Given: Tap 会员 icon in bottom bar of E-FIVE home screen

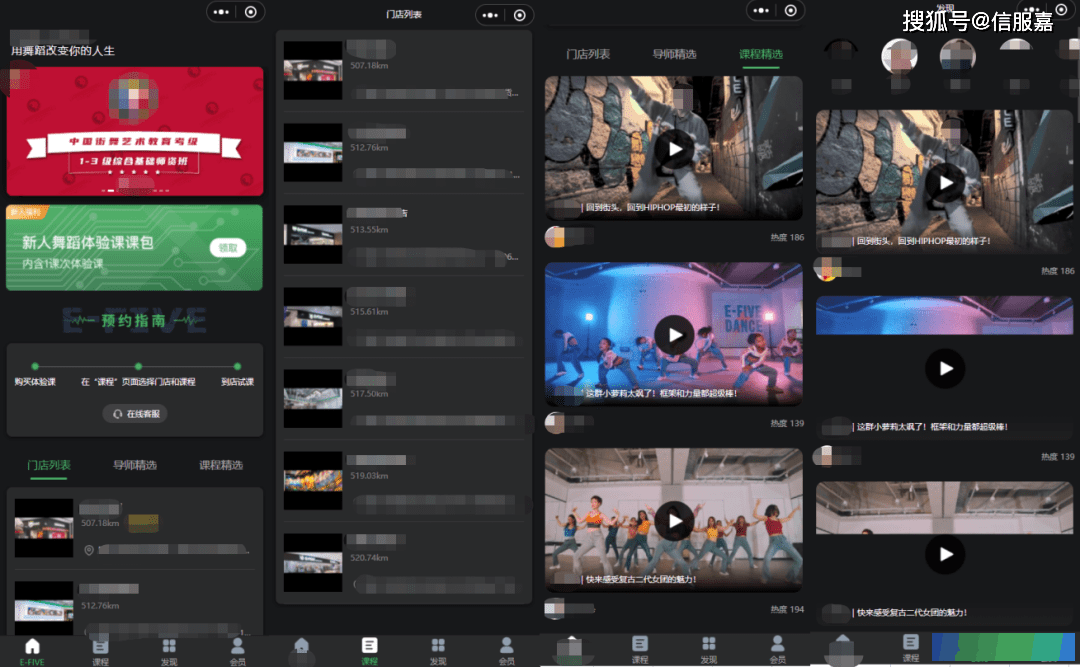Looking at the screenshot, I should click(238, 651).
